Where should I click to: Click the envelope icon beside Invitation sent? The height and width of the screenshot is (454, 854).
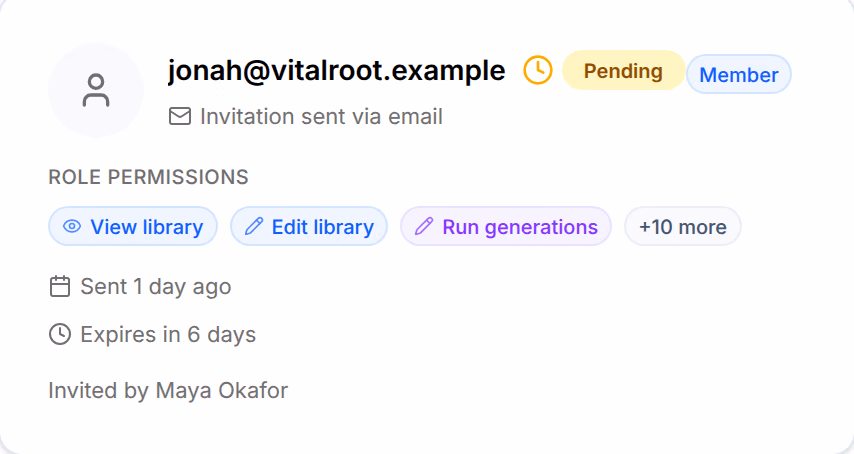[x=180, y=116]
